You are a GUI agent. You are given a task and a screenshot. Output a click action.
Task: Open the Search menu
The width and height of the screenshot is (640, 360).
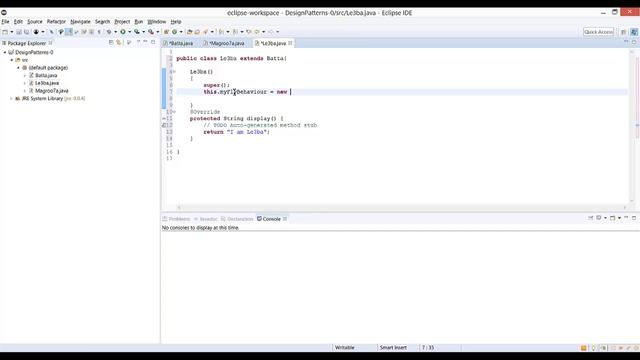click(102, 22)
